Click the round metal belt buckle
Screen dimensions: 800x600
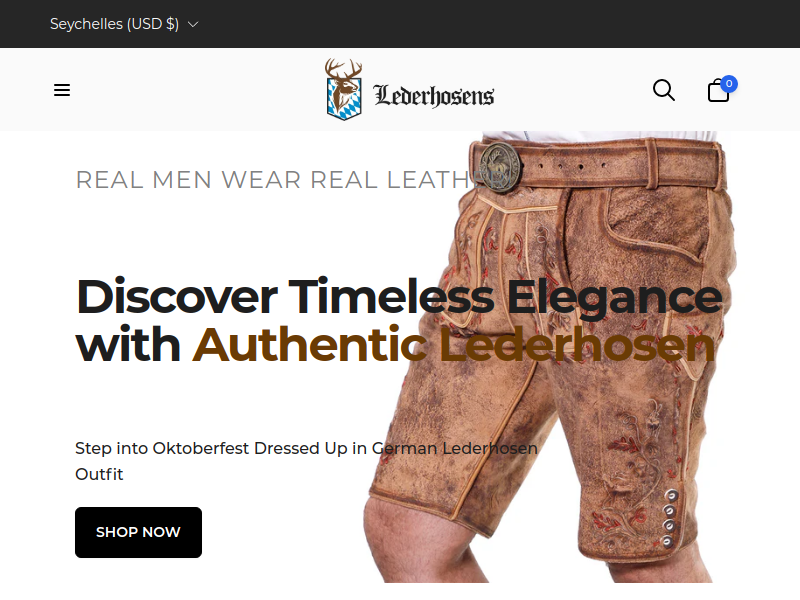[x=501, y=167]
